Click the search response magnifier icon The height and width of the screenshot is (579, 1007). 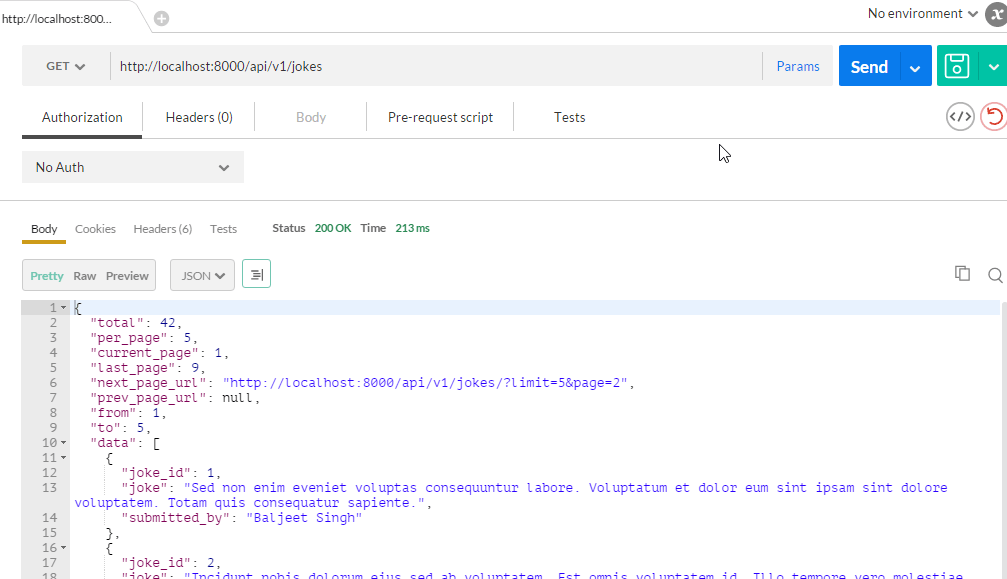[x=995, y=275]
